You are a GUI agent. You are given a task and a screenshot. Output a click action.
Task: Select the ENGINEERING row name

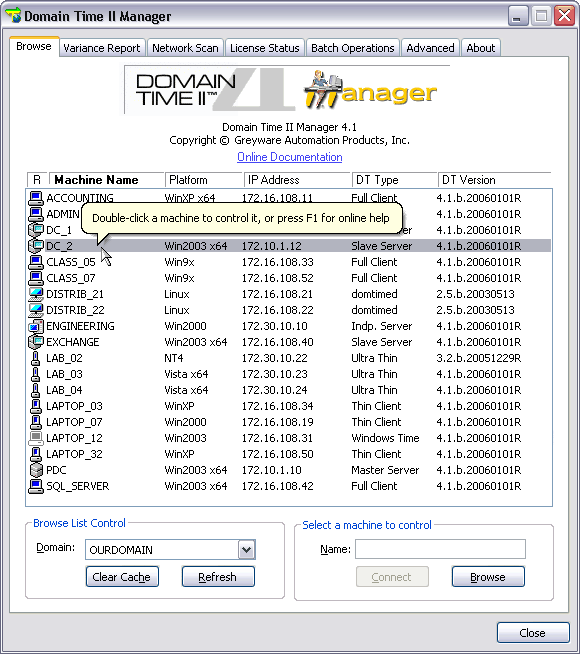pyautogui.click(x=80, y=326)
